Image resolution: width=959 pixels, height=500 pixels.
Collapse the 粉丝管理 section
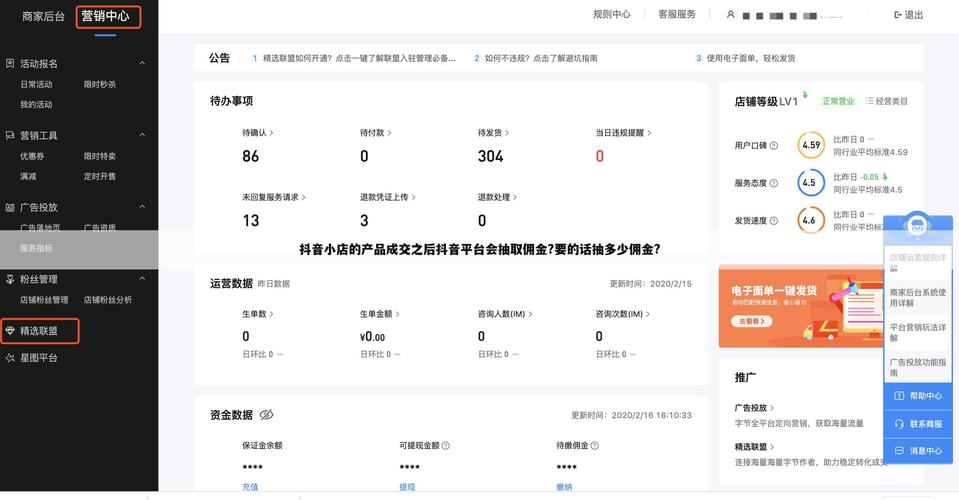pyautogui.click(x=142, y=279)
